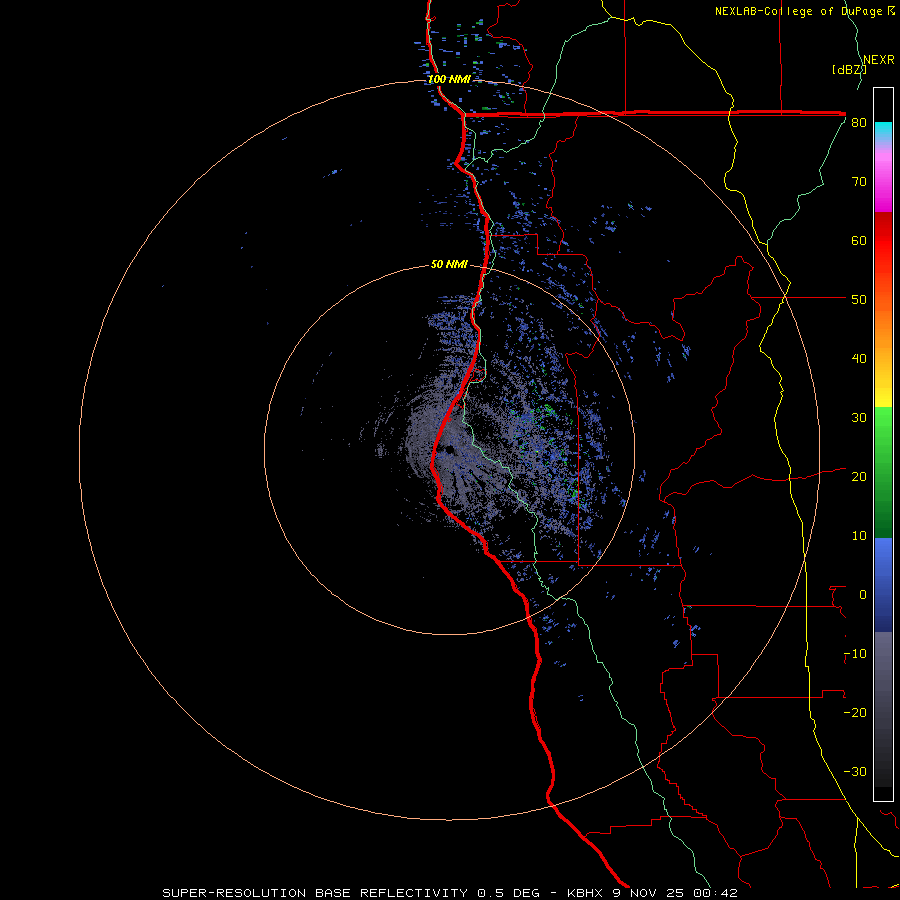Click the -20 value on the dBZ scale
Viewport: 900px width, 900px height.
pos(855,713)
